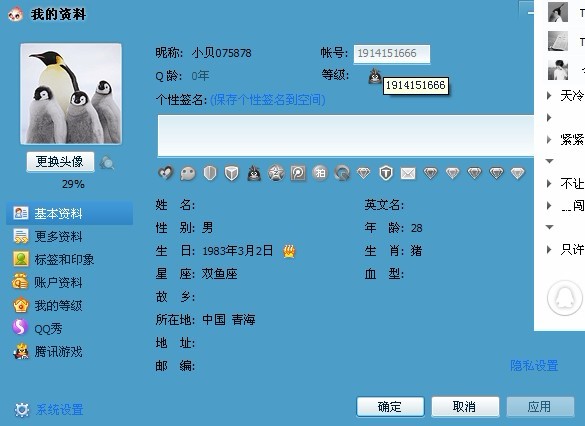585x426 pixels.
Task: Click into the 个性签名 text box
Action: point(346,136)
